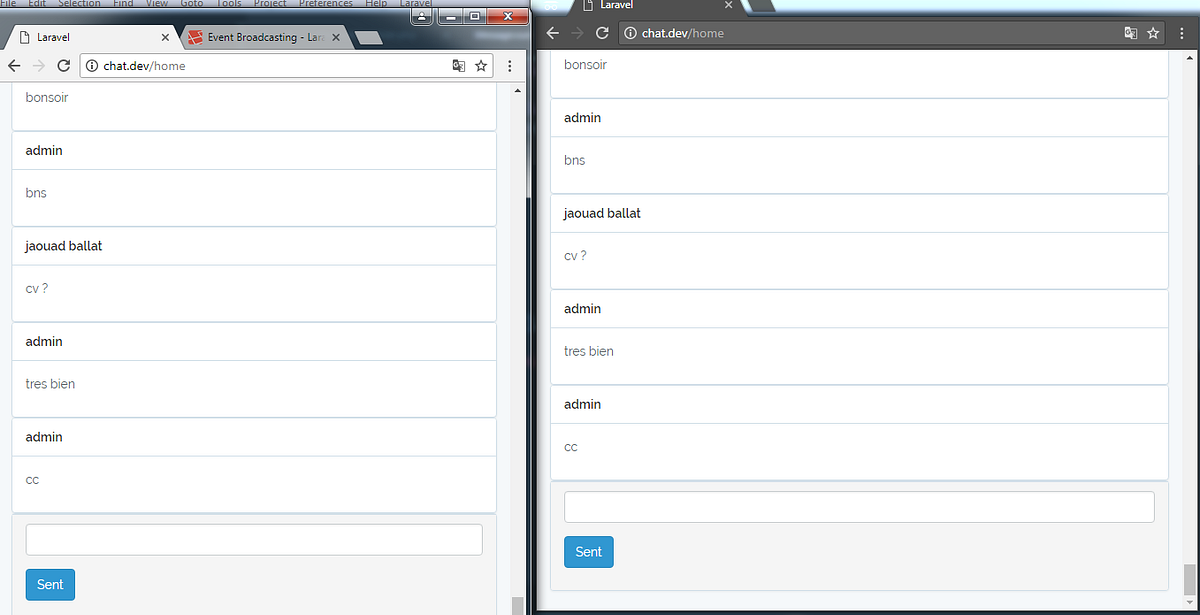Click 'cv ?' message in right window
This screenshot has width=1200, height=615.
576,255
